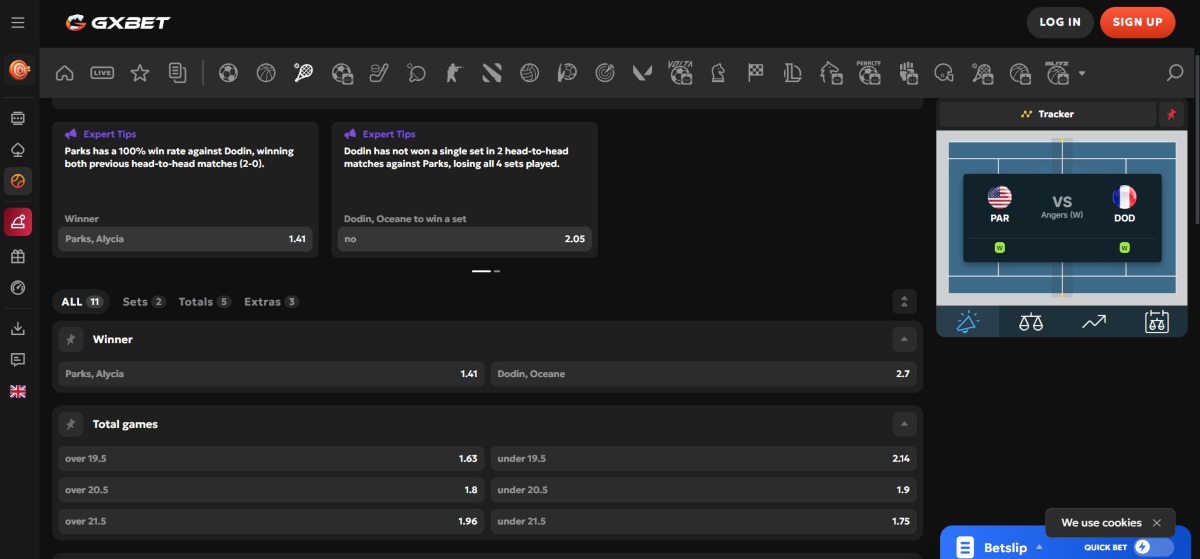
Task: Open the head-to-head scales tab in tracker
Action: click(x=1030, y=322)
